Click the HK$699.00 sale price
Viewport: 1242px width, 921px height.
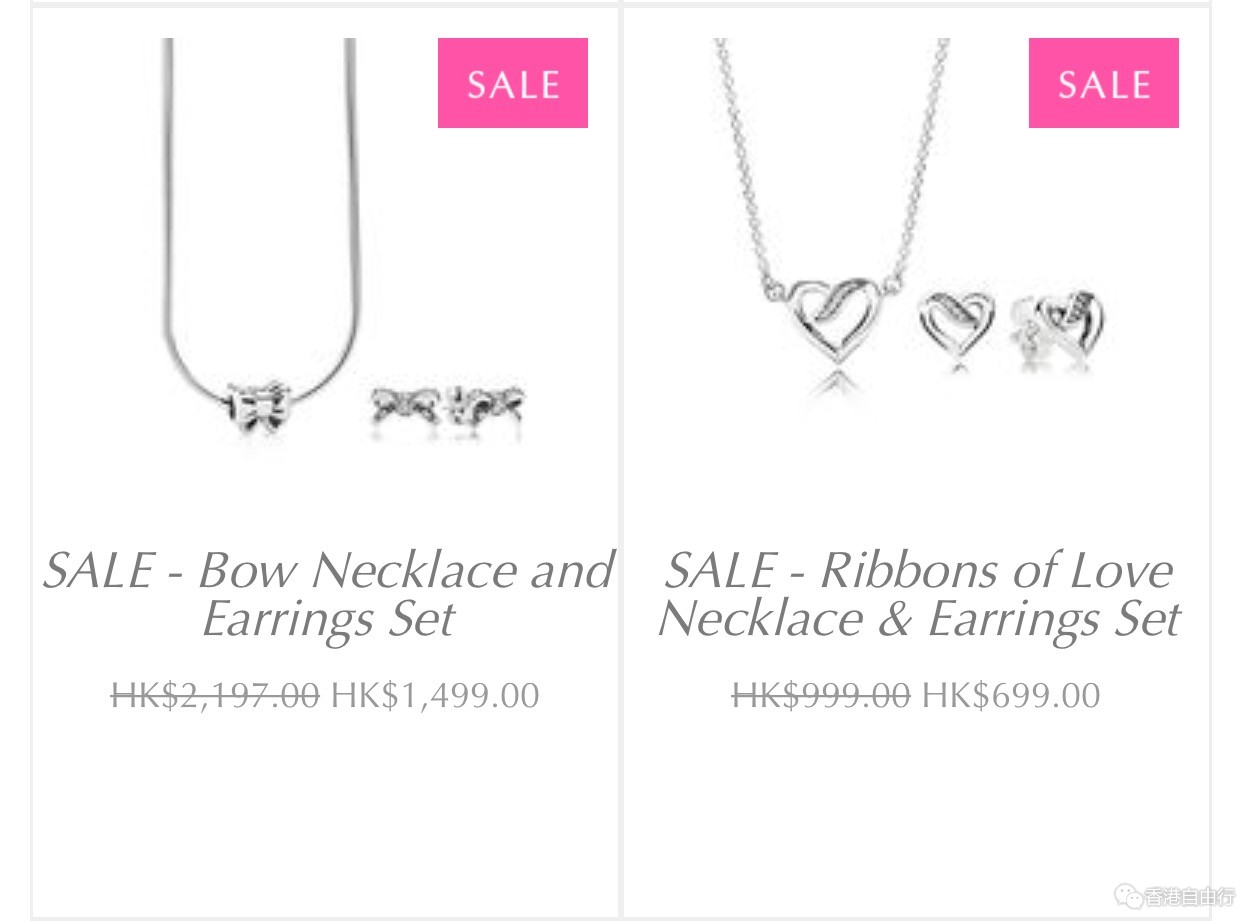[1011, 695]
